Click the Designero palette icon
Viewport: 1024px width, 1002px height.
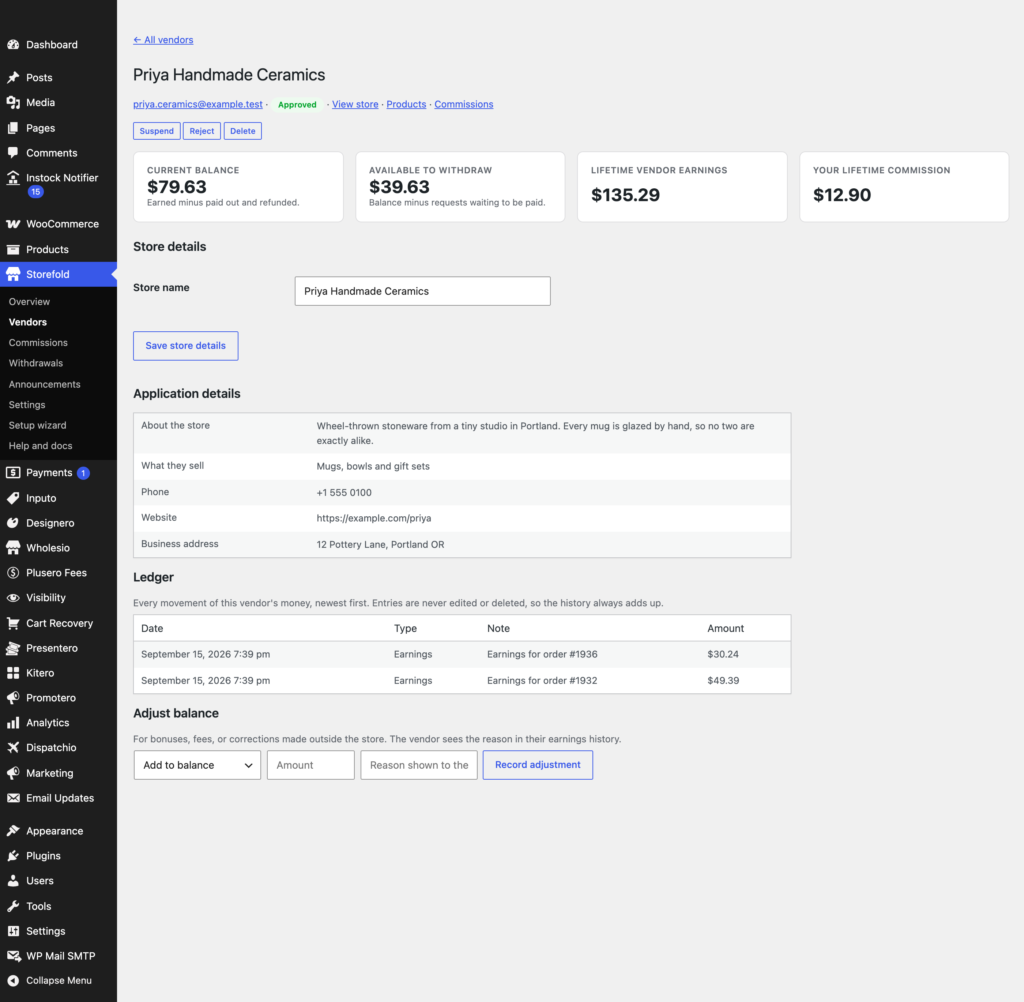click(x=13, y=523)
